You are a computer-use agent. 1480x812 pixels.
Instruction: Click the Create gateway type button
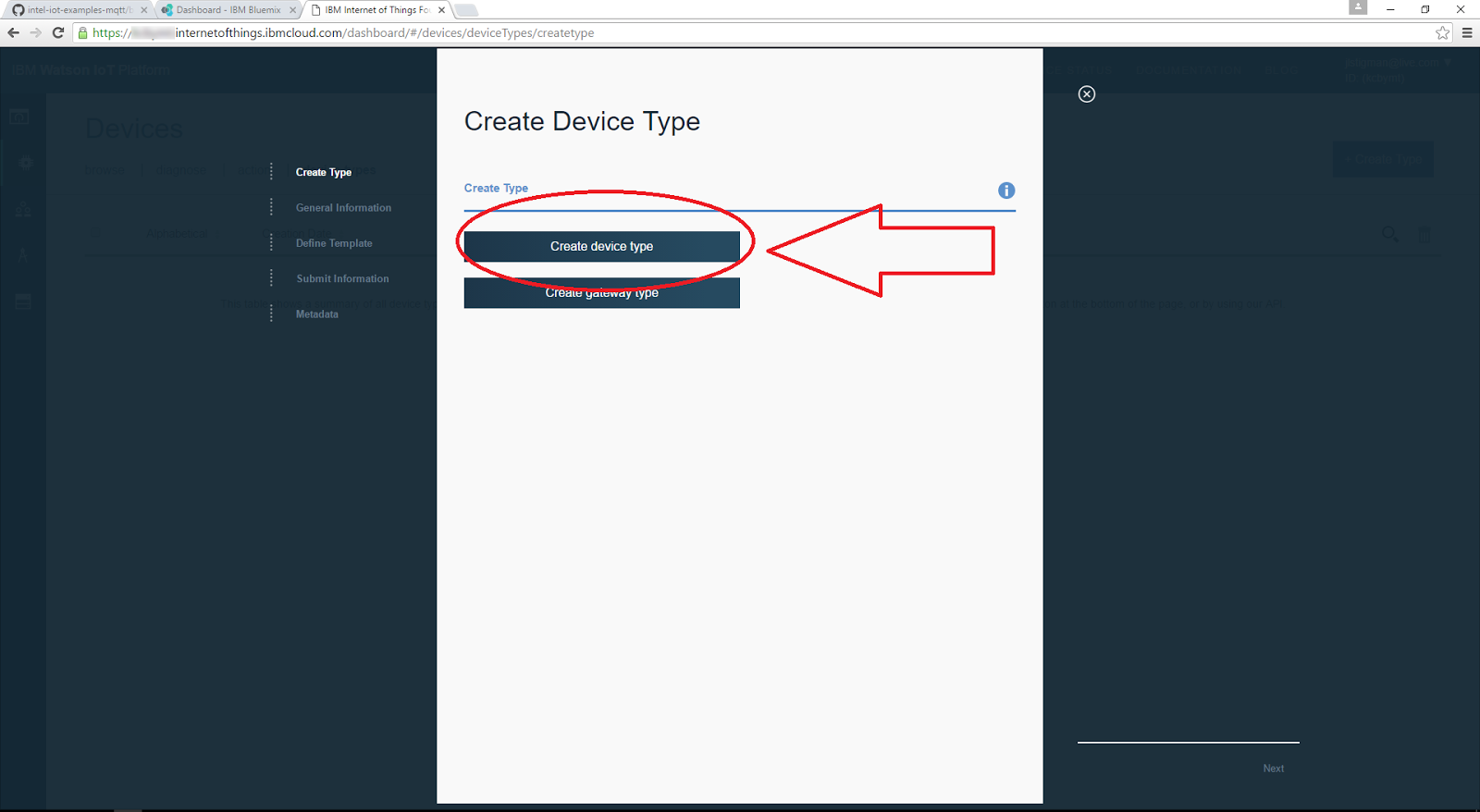[x=601, y=293]
